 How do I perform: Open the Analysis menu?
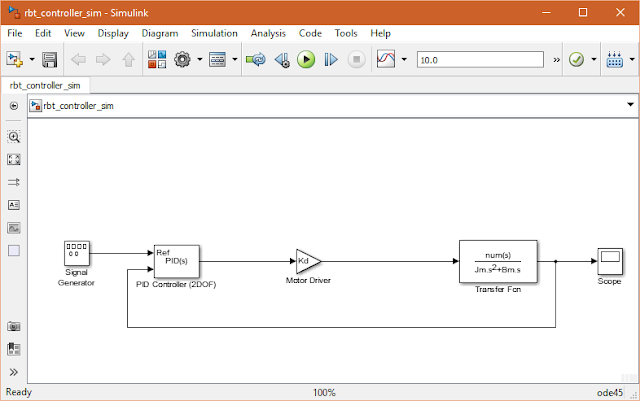268,33
